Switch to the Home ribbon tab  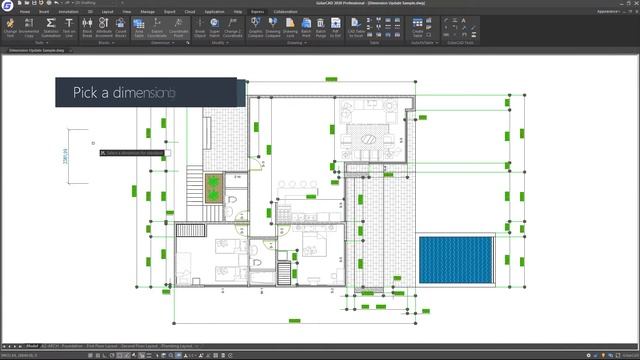(25, 12)
